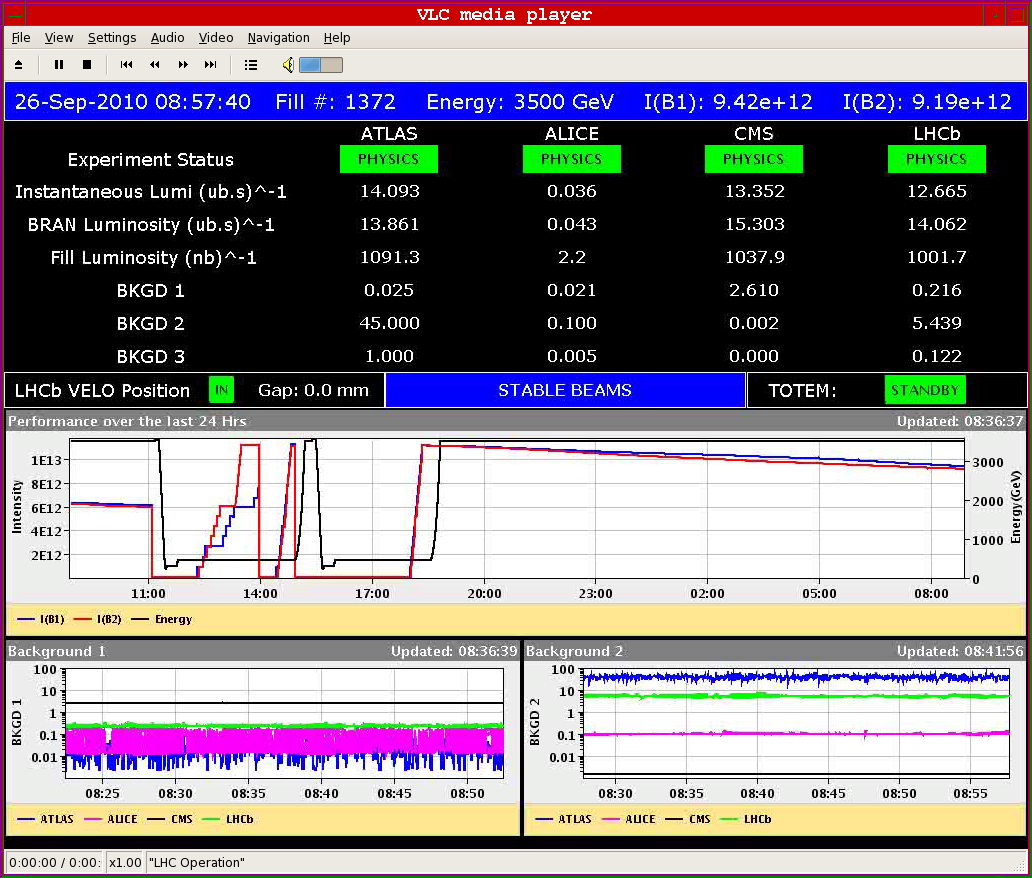Click the I(B2) entry in the performance legend

click(x=97, y=619)
